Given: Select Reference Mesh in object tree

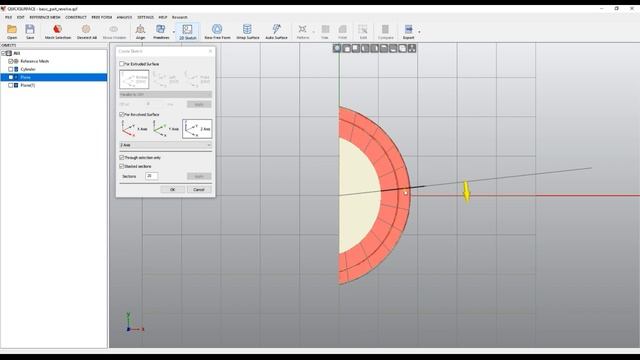Looking at the screenshot, I should point(35,61).
